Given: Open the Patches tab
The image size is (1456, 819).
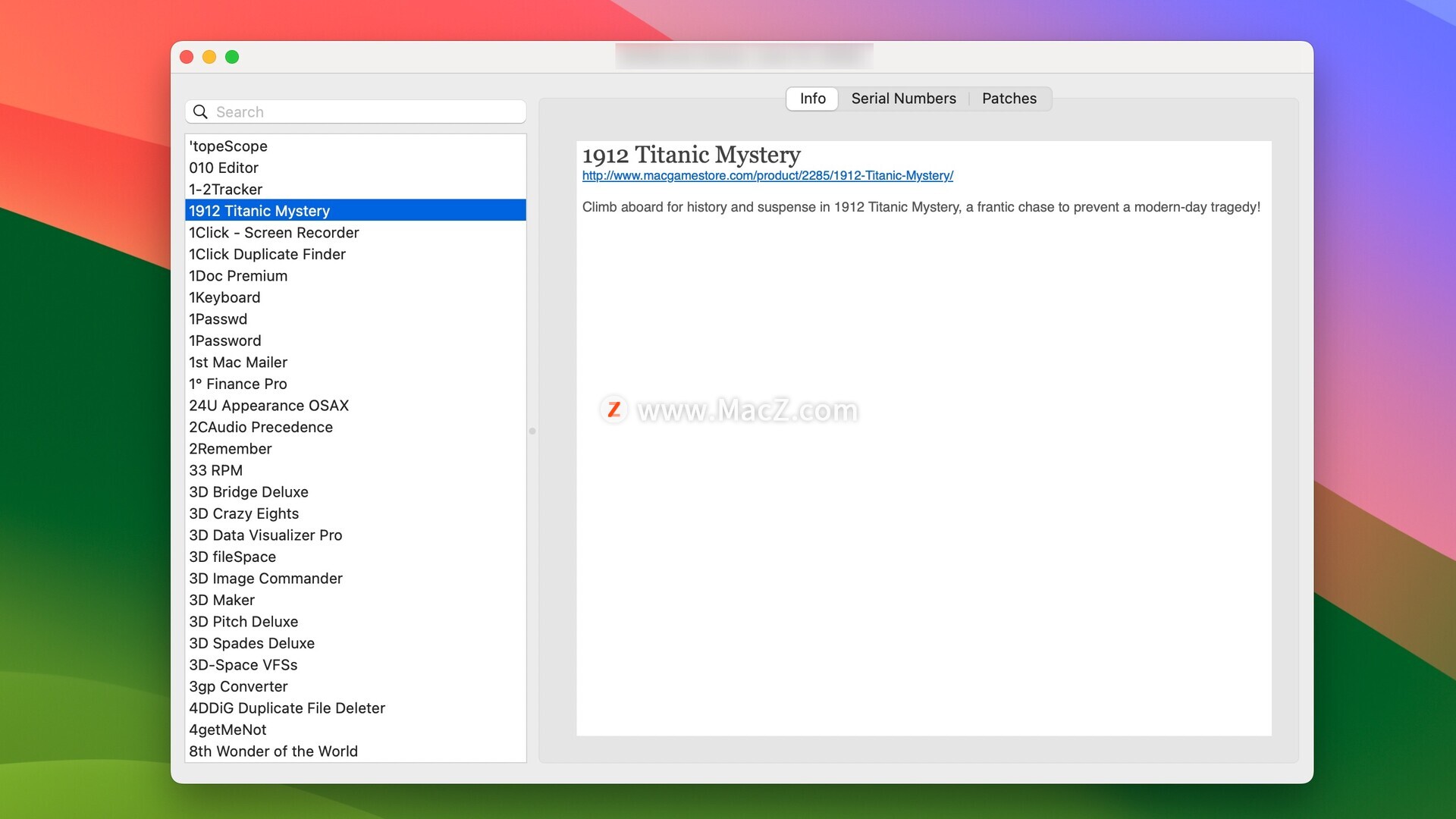Looking at the screenshot, I should click(1009, 99).
